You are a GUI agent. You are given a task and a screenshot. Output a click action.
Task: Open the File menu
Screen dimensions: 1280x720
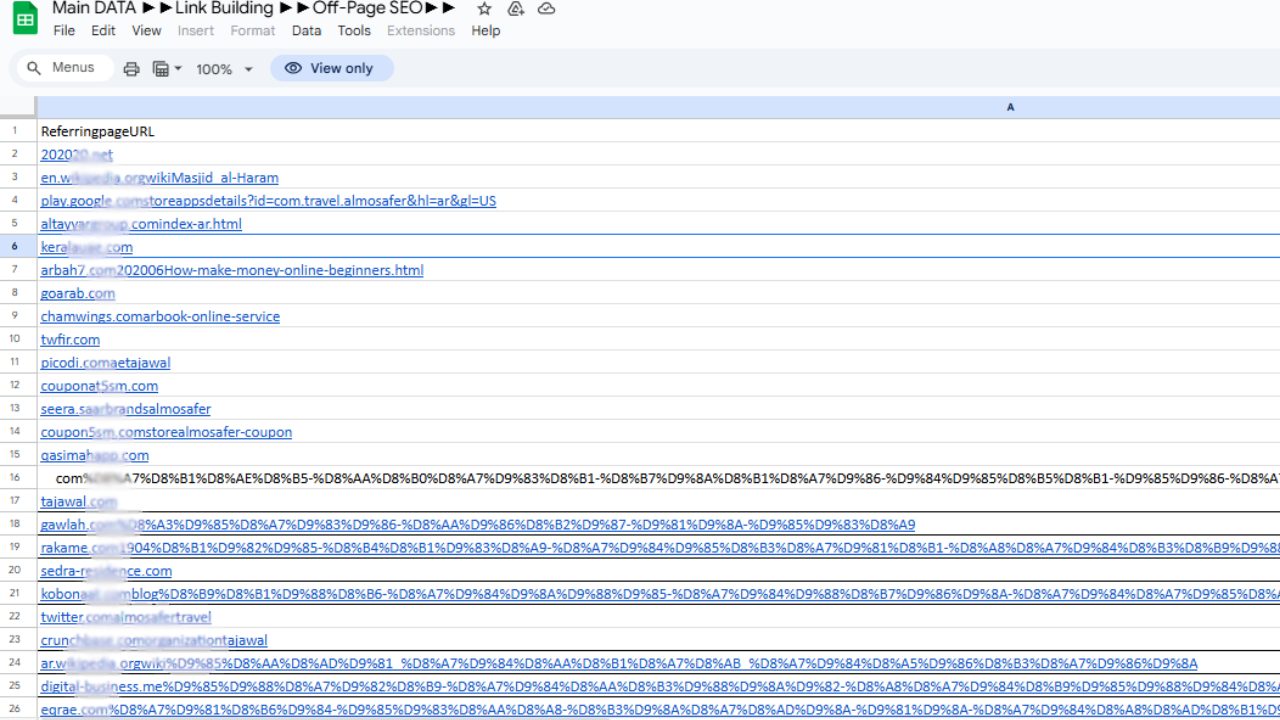(x=64, y=31)
